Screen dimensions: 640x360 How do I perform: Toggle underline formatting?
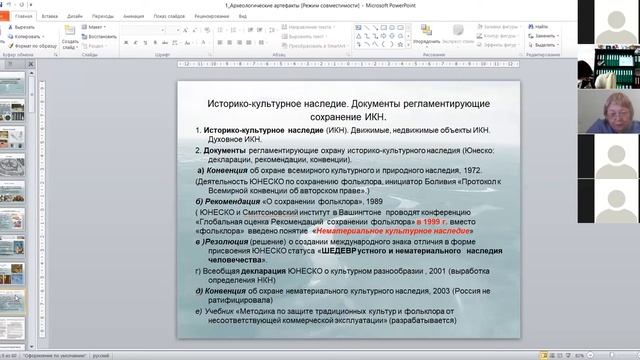pos(145,42)
